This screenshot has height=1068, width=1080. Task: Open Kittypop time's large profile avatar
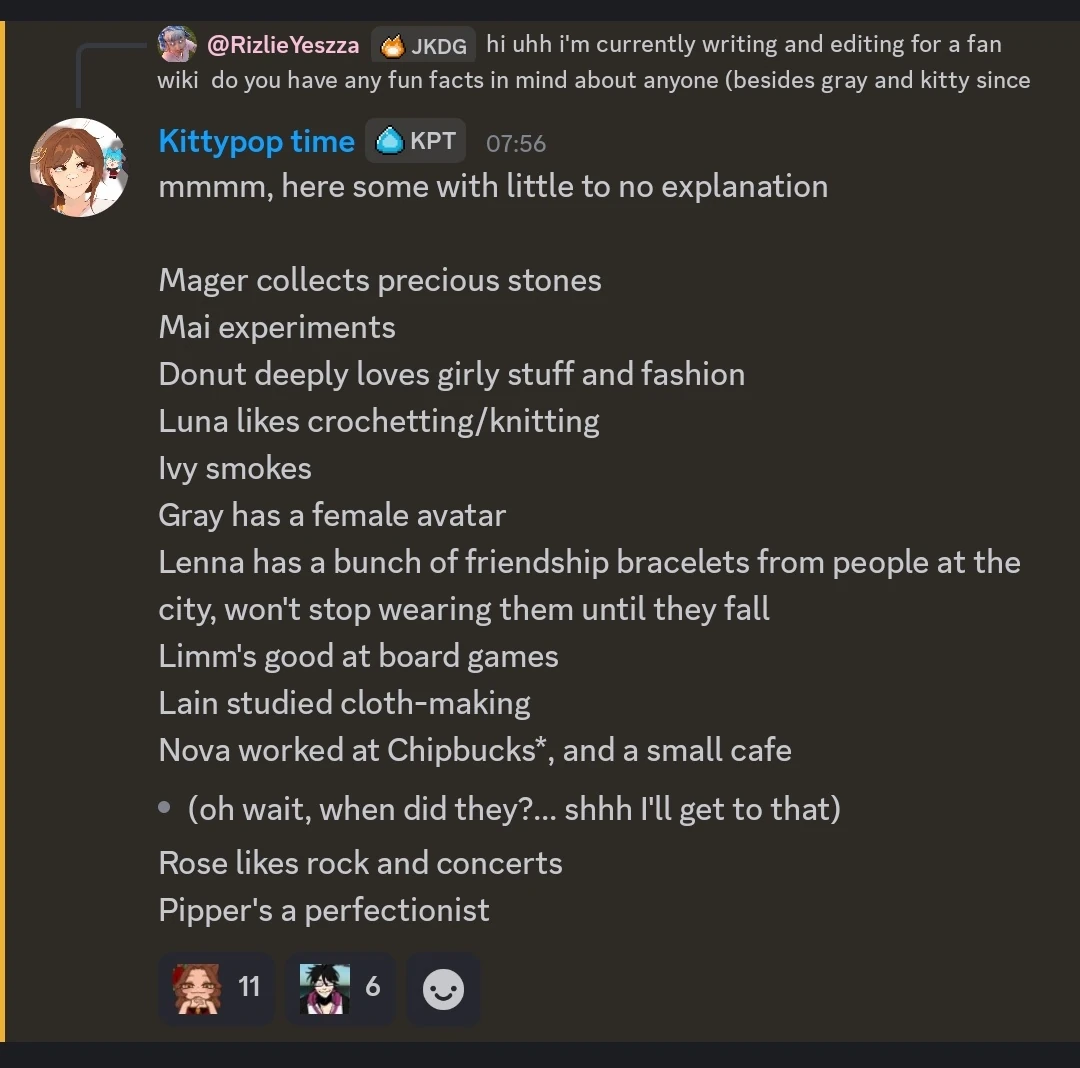[79, 167]
